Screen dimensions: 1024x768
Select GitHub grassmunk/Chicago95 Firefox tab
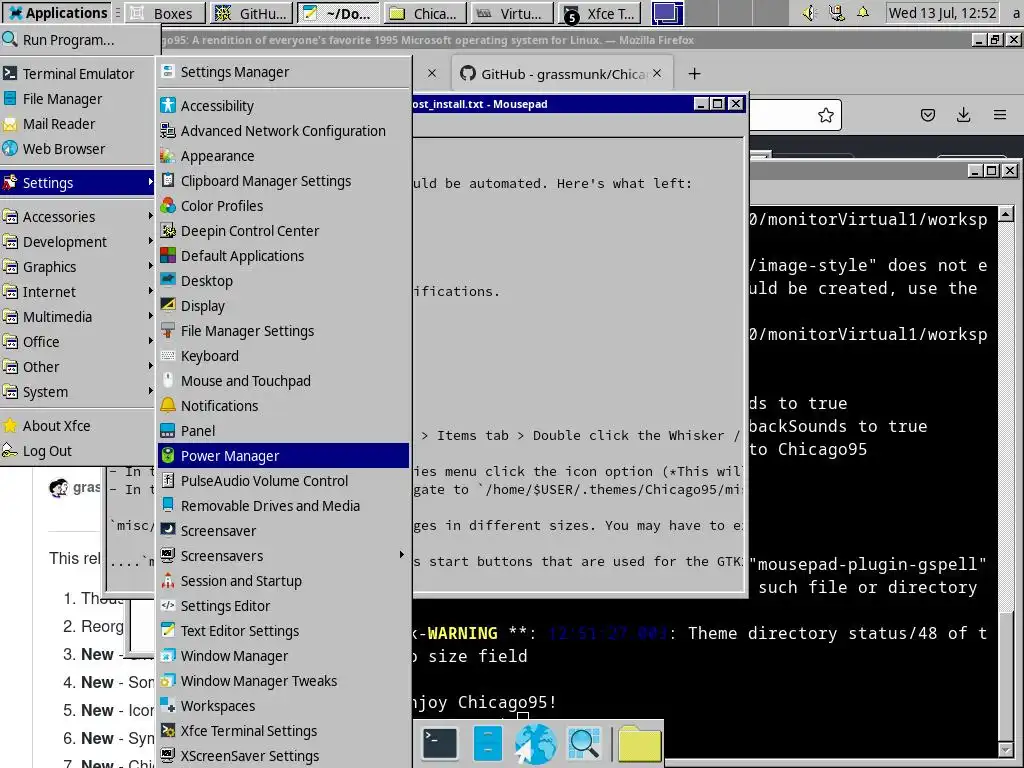click(x=562, y=74)
